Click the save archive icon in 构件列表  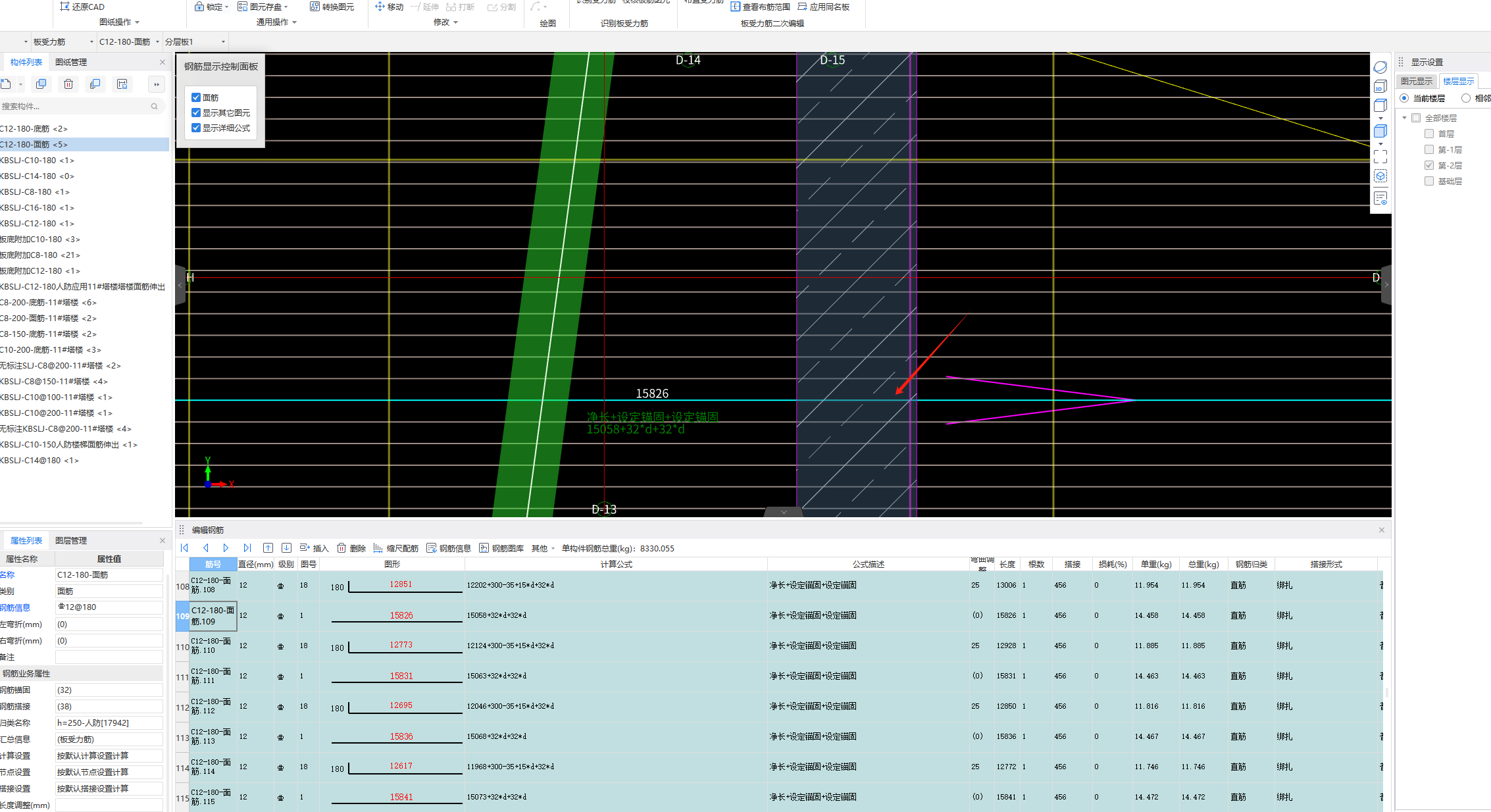pos(122,84)
